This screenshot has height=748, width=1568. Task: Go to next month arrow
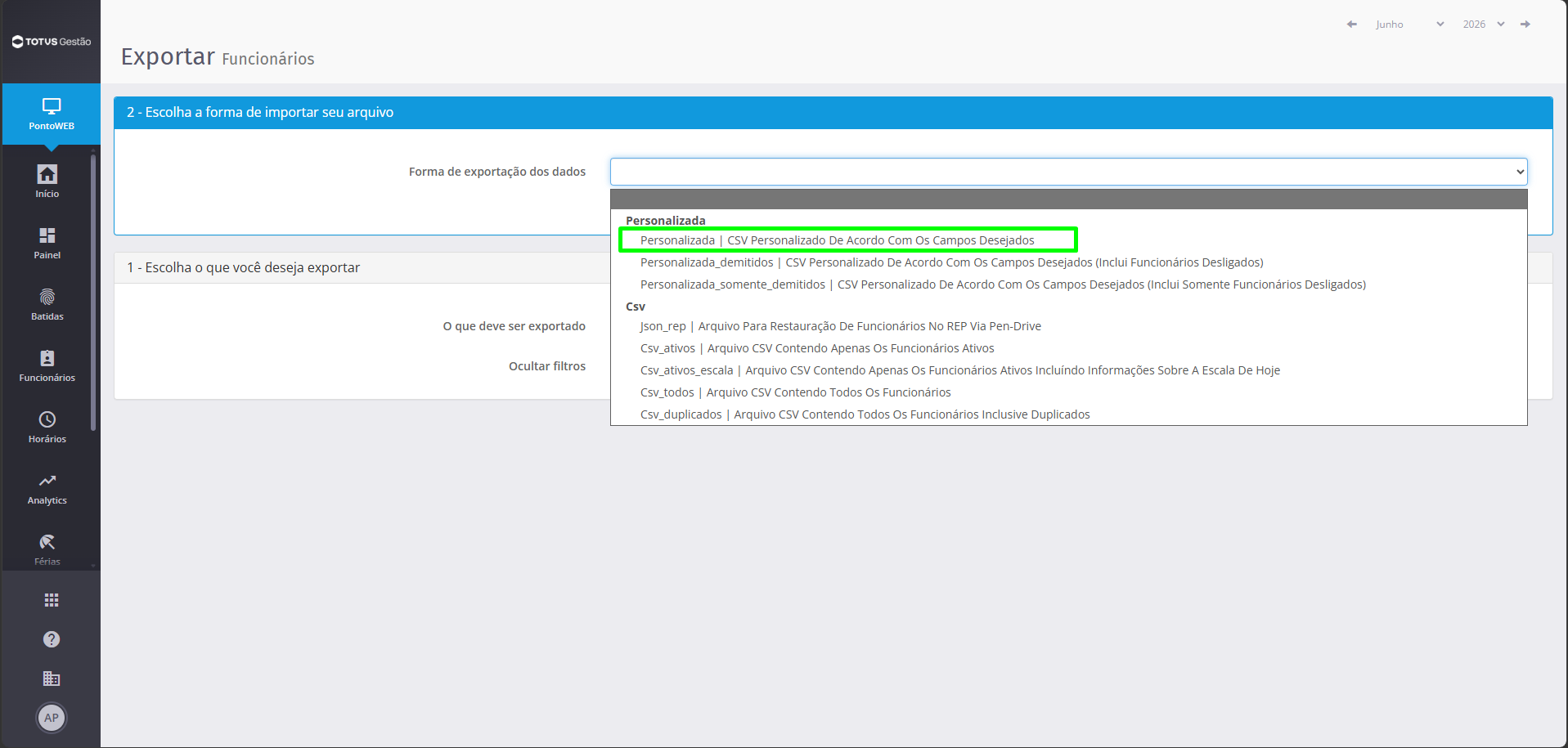click(x=1525, y=25)
